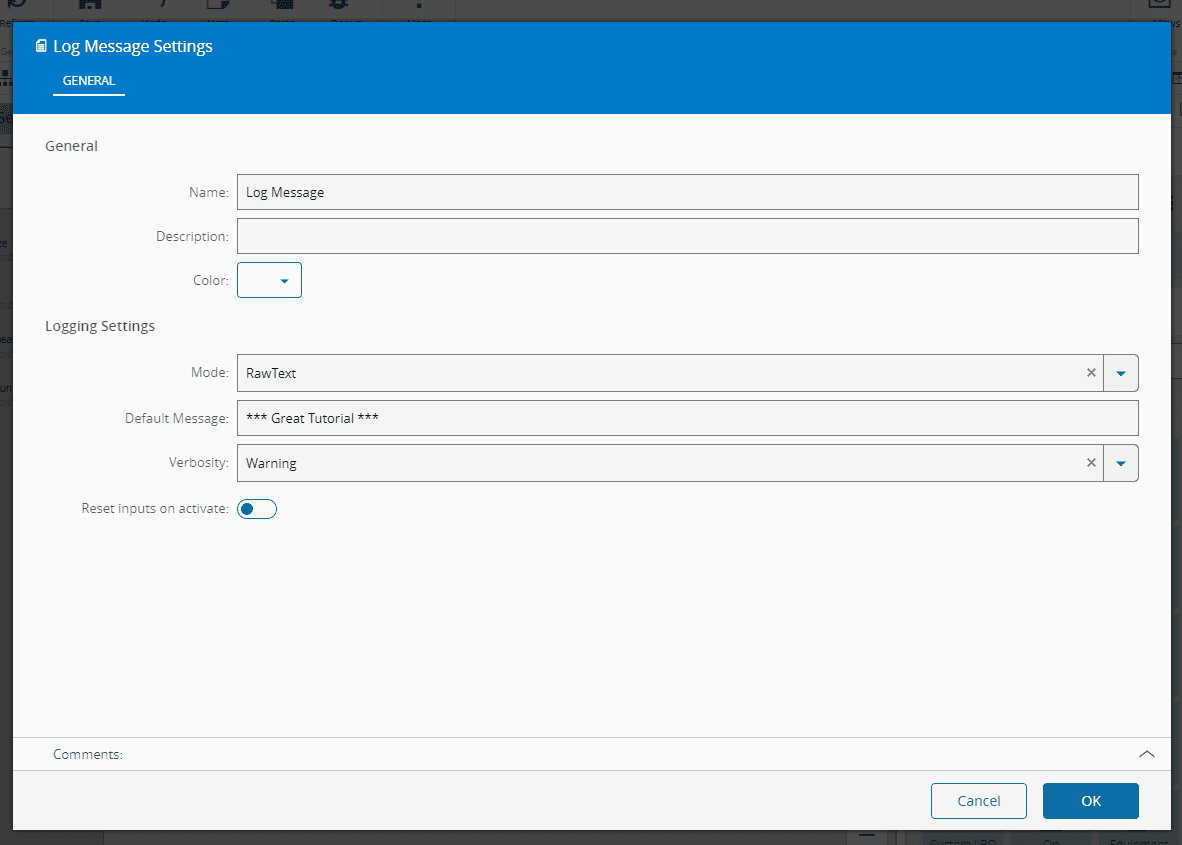Click the Warning value in Verbosity box
Screen dimensions: 1182x845
272,463
